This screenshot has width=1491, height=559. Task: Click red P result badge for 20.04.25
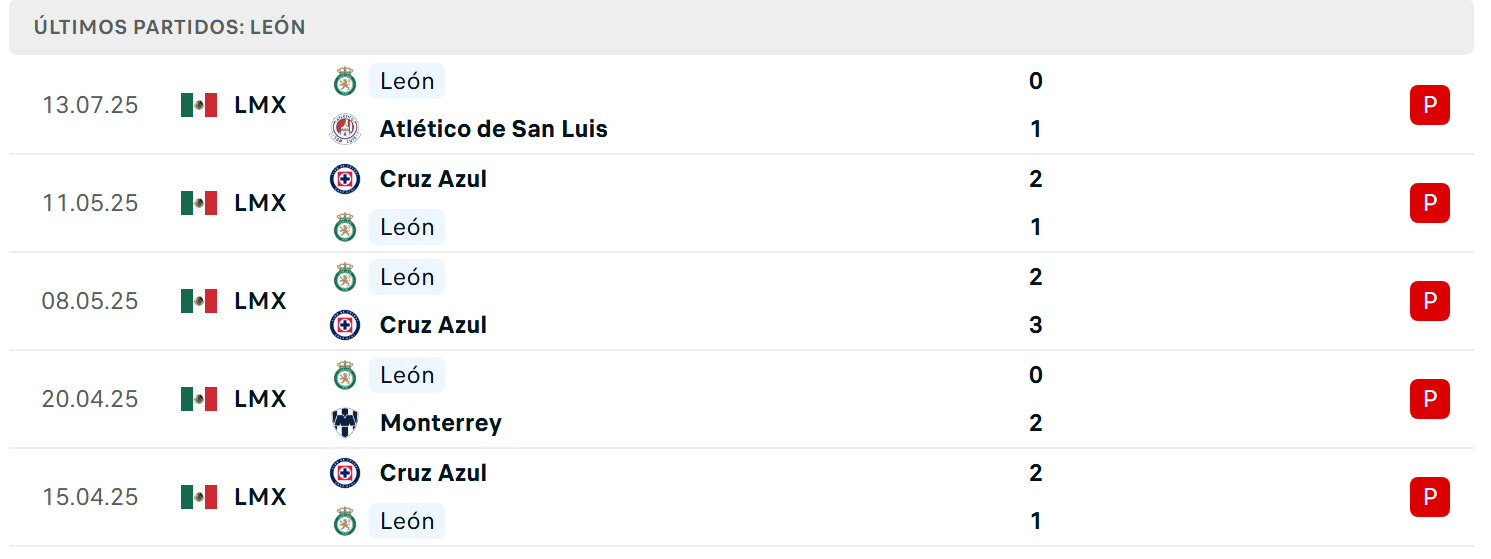(x=1430, y=399)
